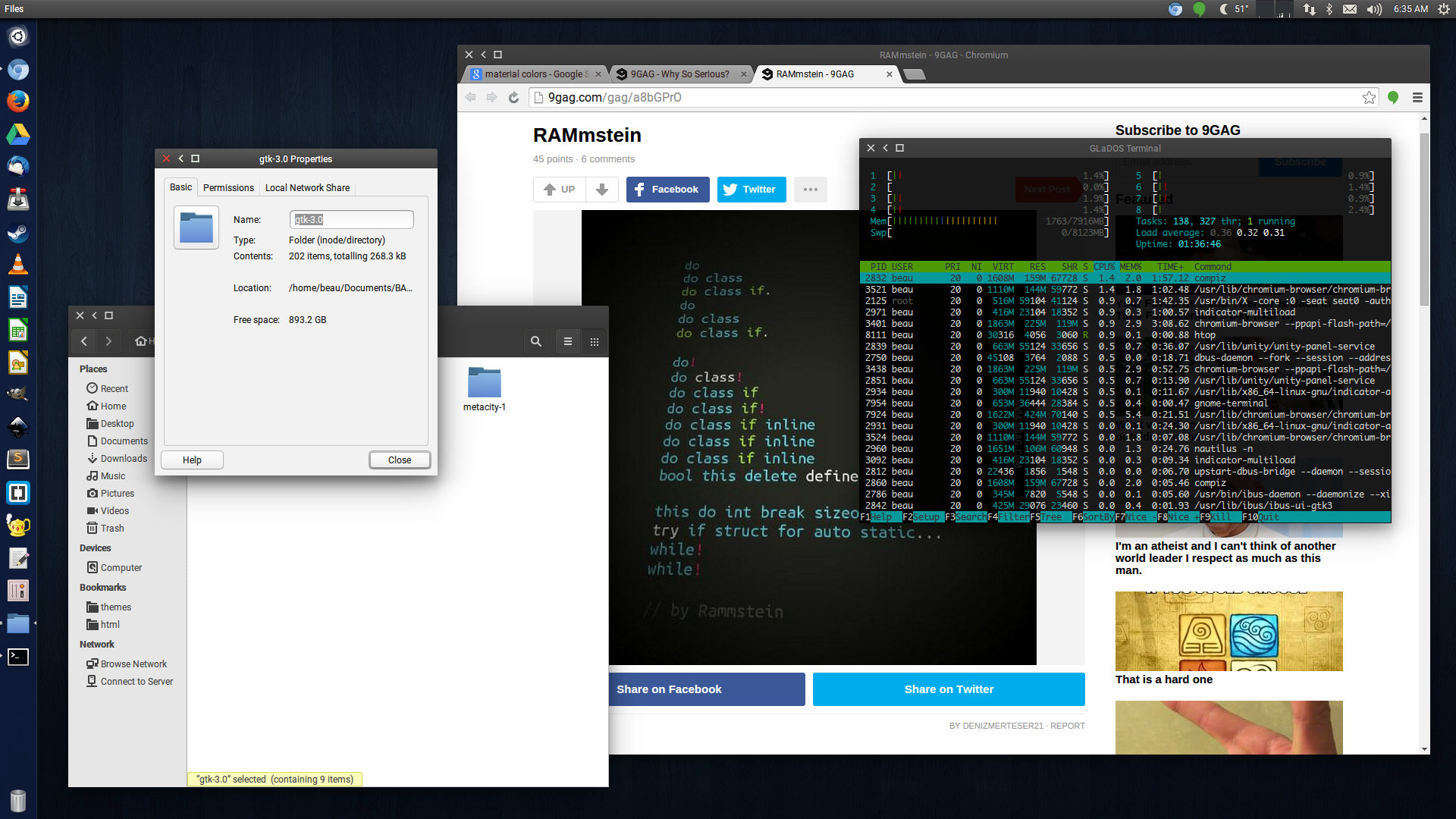Switch to Permissions tab
Screen dimensions: 1456x819
(228, 188)
